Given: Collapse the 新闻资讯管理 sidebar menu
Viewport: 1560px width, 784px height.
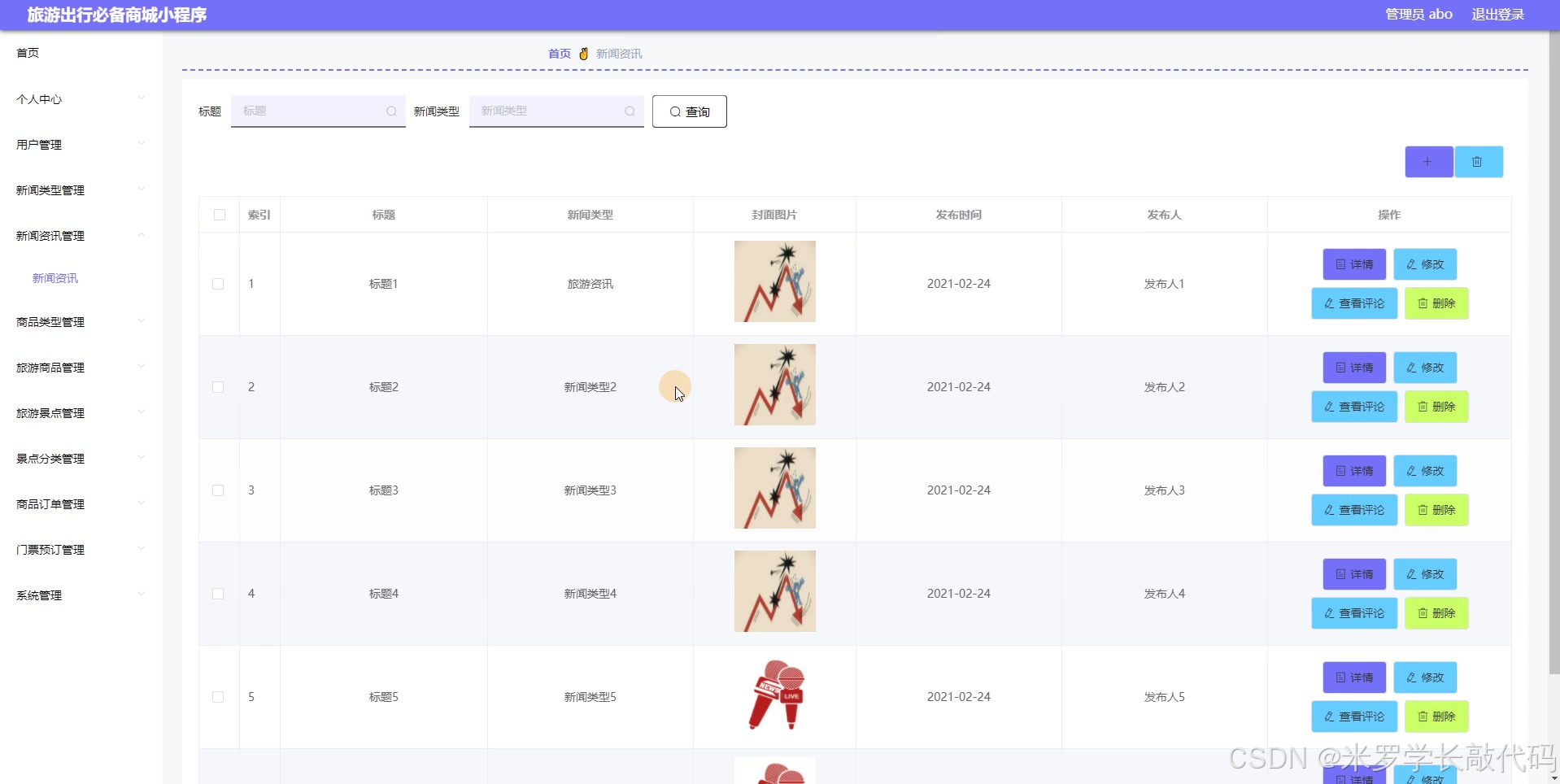Looking at the screenshot, I should pyautogui.click(x=81, y=236).
